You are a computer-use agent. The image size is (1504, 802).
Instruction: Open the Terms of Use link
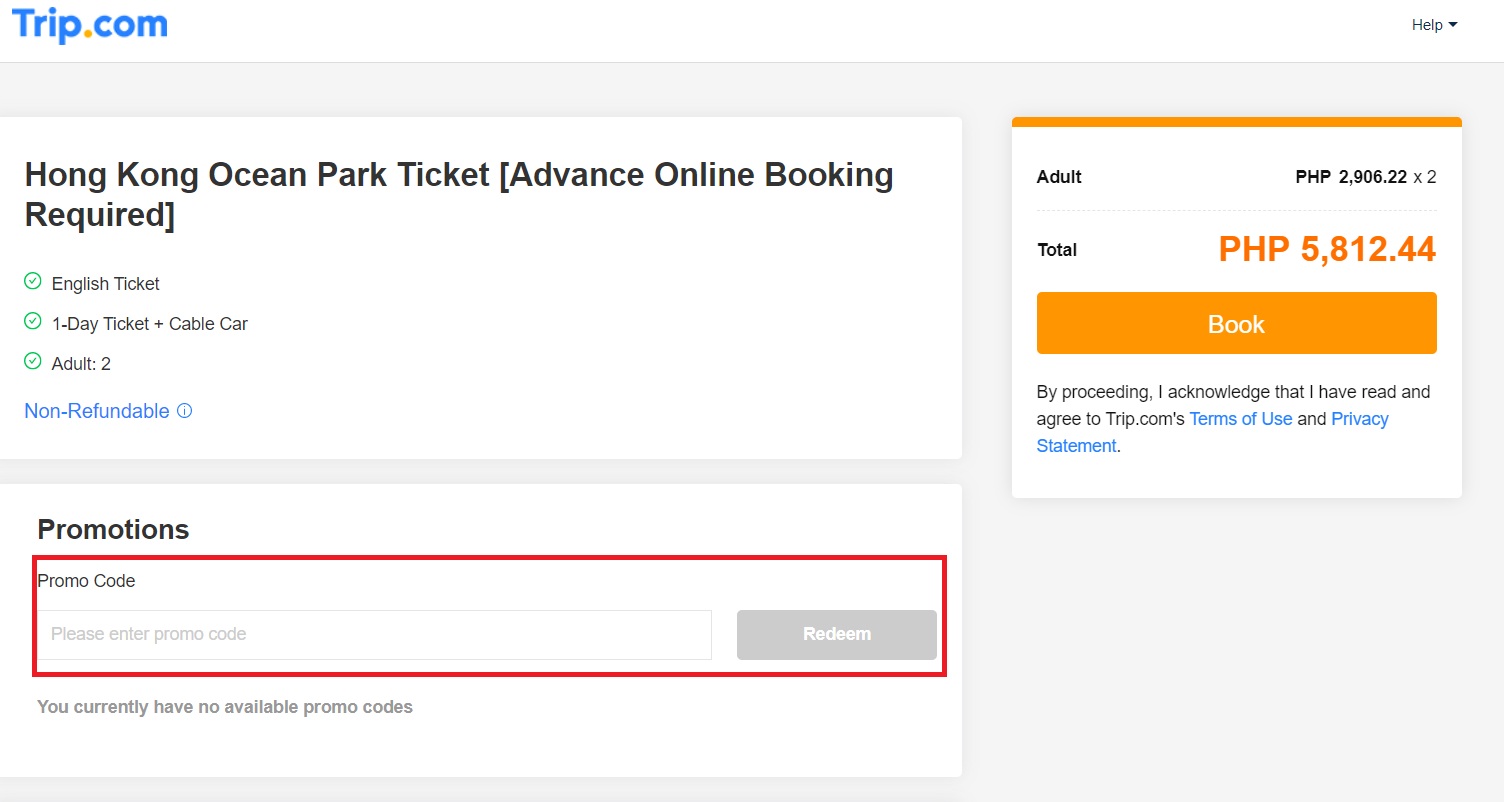tap(1240, 419)
